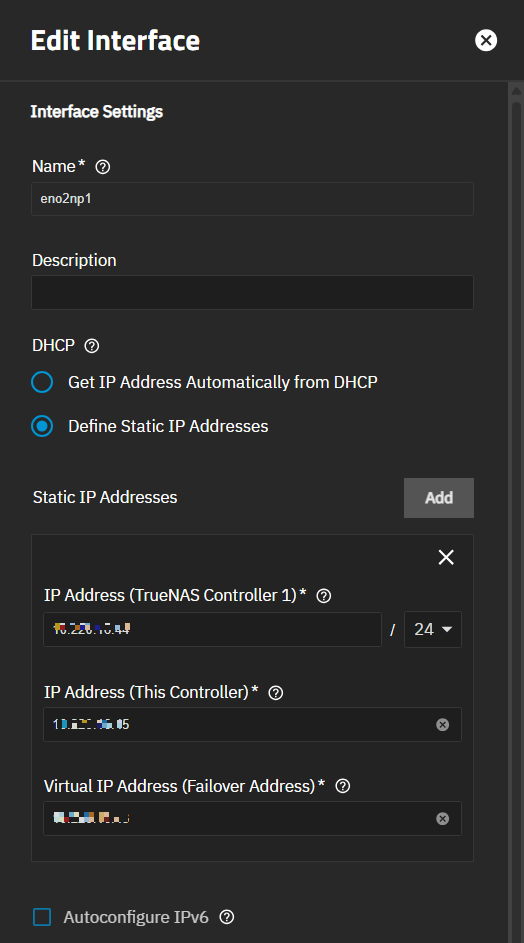
Task: Click the scrollbar up arrow
Action: tap(516, 90)
